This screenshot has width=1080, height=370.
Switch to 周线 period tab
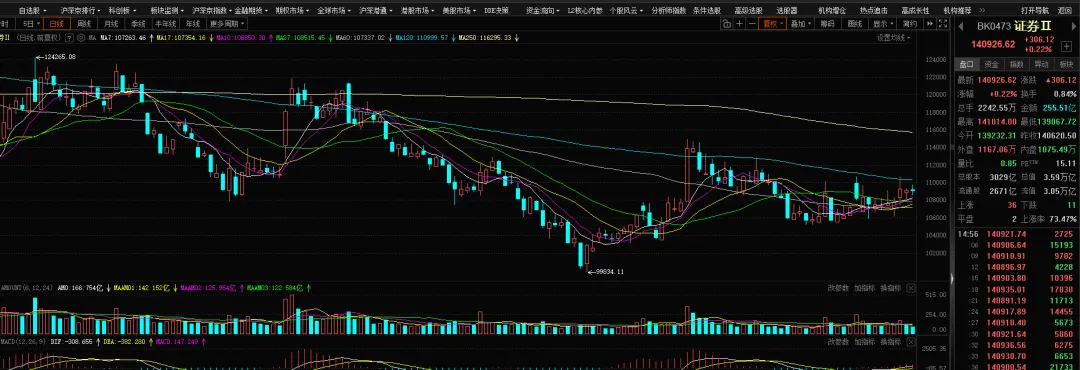tap(85, 23)
